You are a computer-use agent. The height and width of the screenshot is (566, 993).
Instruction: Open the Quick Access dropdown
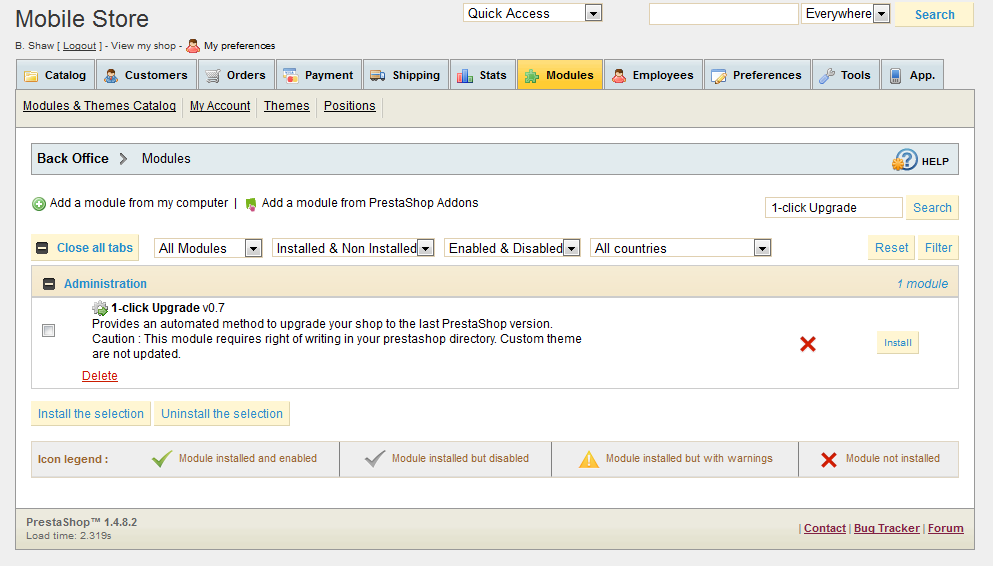(x=532, y=13)
